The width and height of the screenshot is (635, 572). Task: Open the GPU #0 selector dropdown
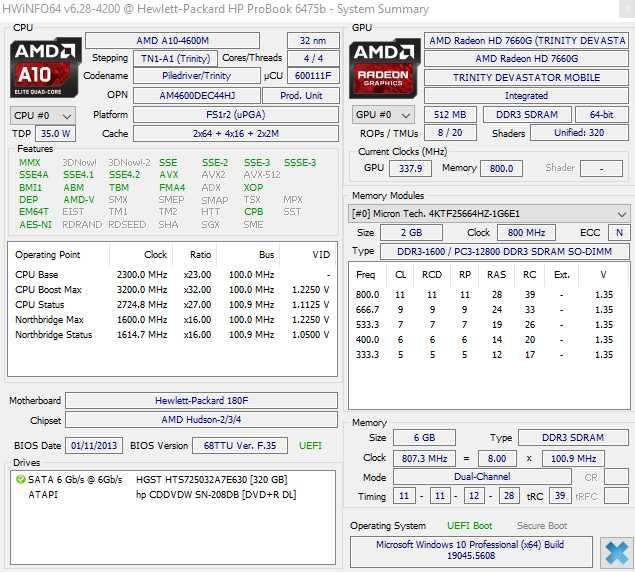[x=383, y=115]
